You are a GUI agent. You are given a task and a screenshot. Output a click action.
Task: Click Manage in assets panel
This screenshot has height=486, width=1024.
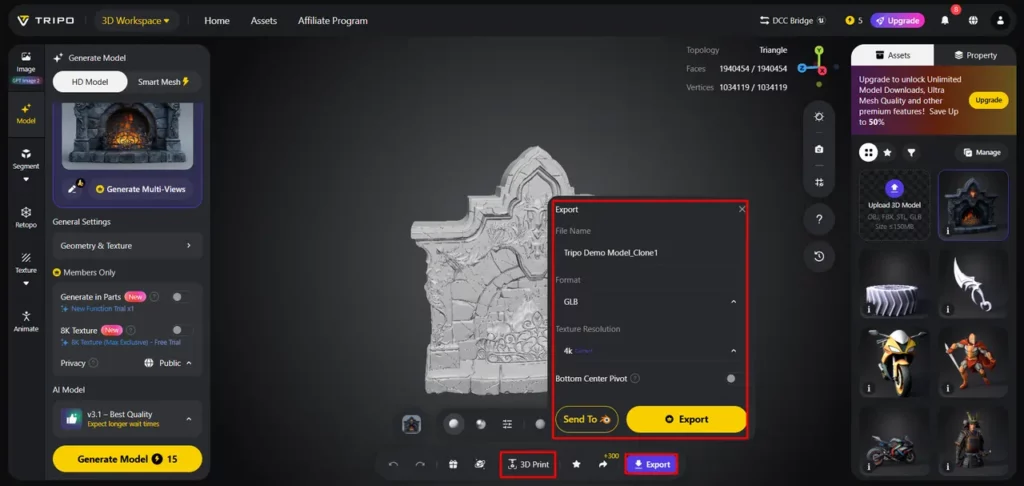pyautogui.click(x=981, y=152)
